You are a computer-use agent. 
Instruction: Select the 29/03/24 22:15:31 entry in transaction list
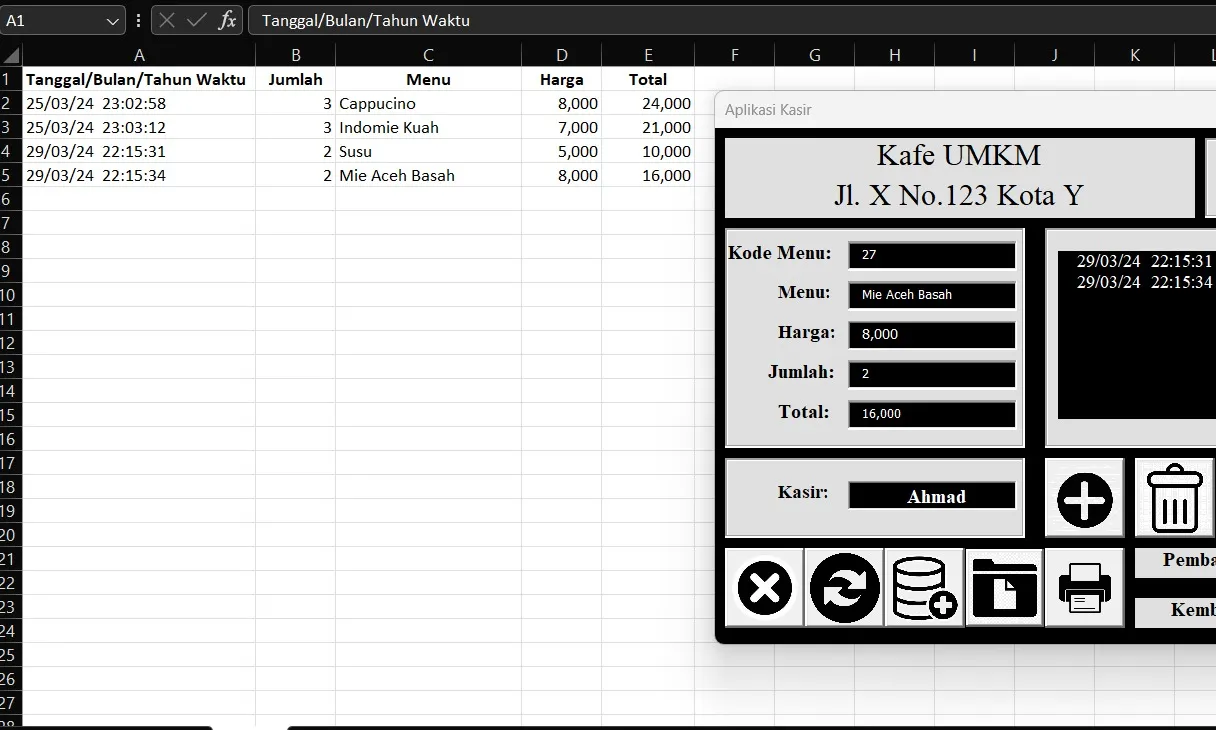pos(1140,261)
